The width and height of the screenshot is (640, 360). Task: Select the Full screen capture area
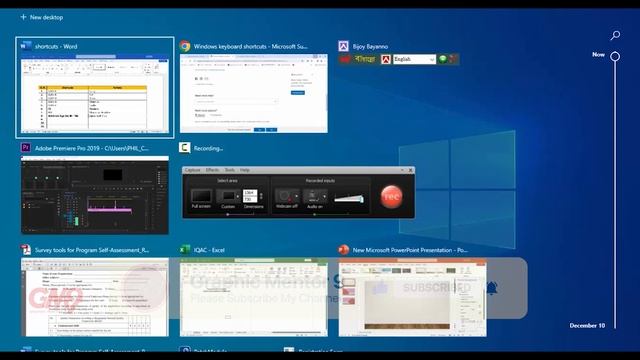[x=201, y=198]
